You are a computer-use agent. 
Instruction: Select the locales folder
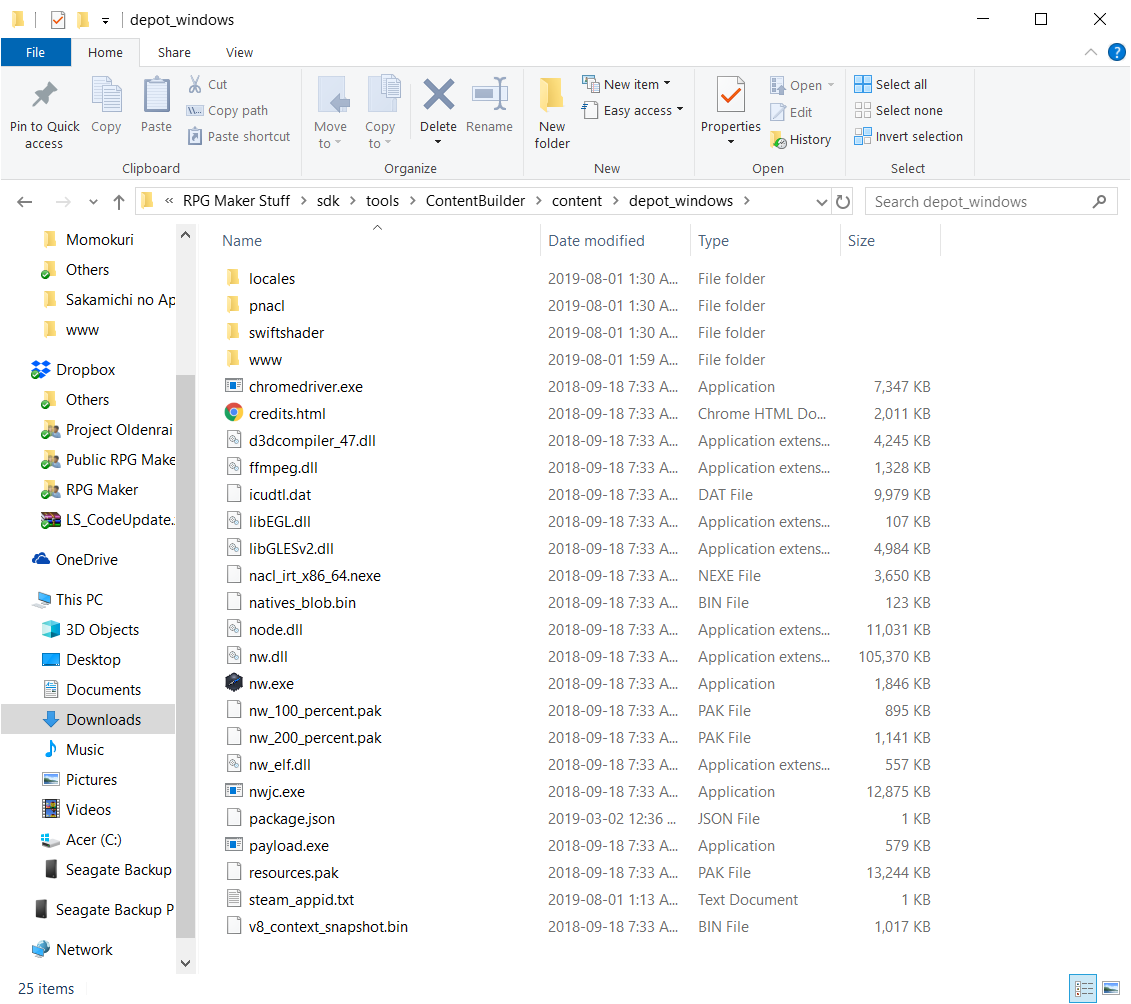(x=271, y=278)
